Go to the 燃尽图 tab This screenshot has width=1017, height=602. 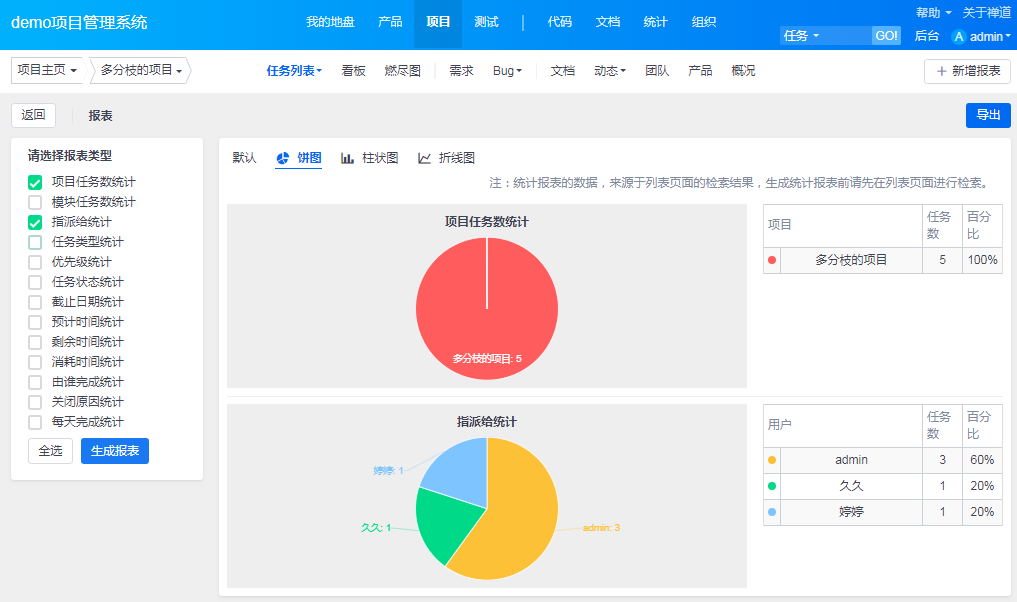pos(402,71)
